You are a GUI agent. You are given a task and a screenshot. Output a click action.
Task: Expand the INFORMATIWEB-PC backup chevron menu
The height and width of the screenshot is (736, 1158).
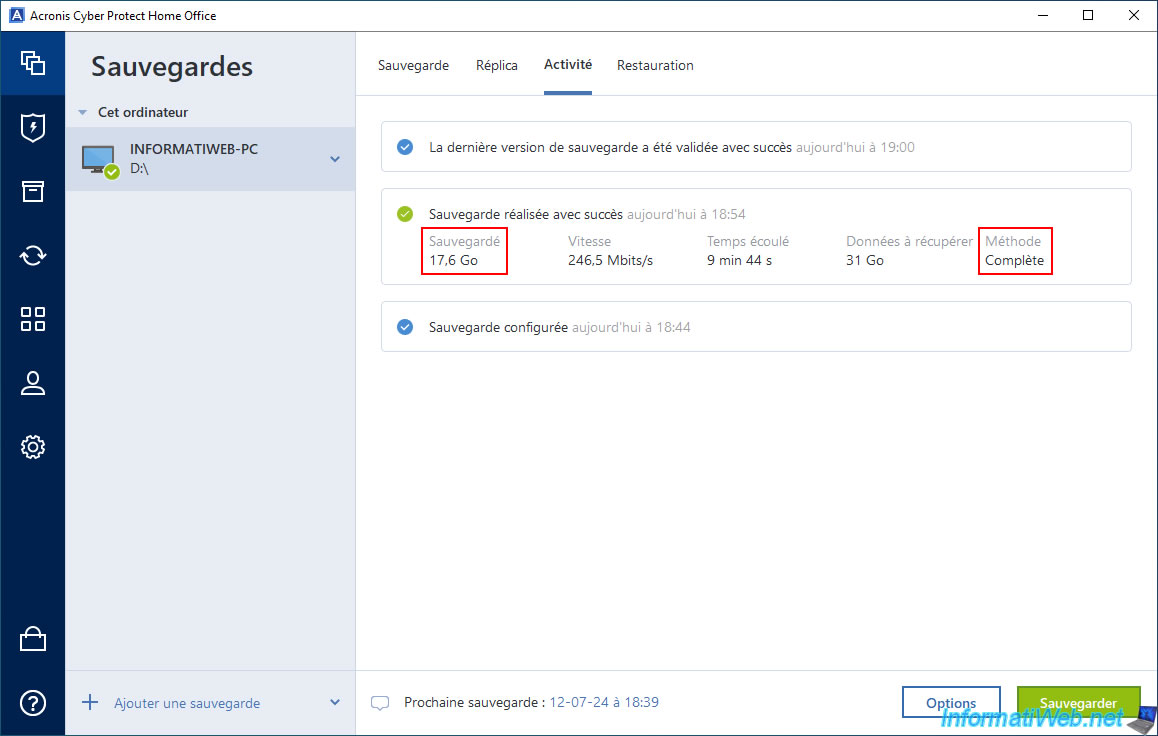coord(335,159)
